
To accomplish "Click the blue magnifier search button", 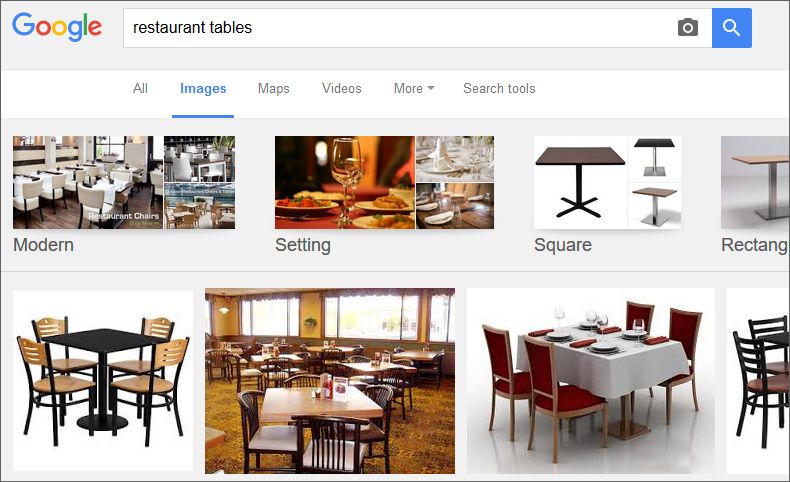I will 732,28.
